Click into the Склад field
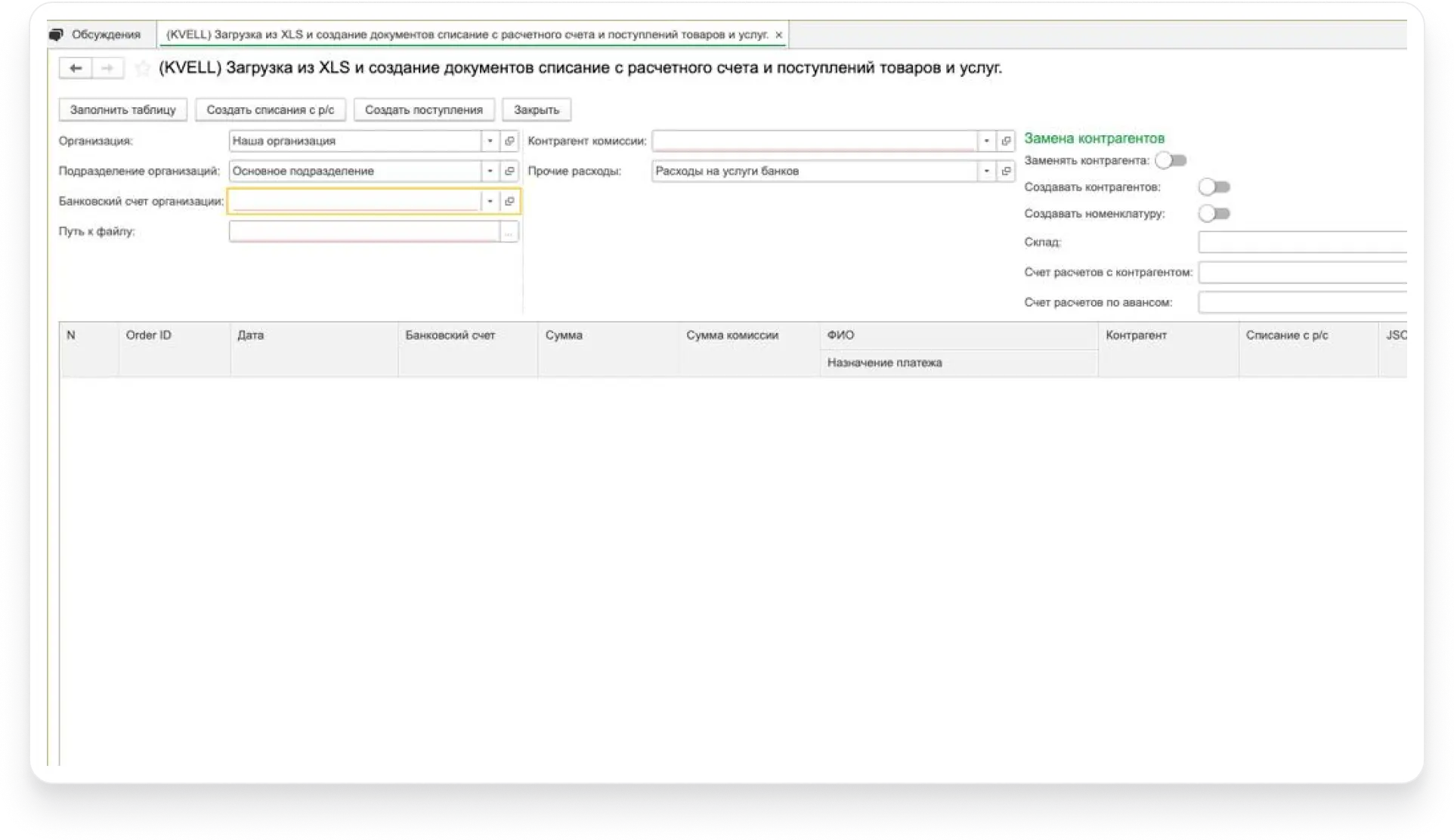The height and width of the screenshot is (840, 1454). (x=1302, y=242)
